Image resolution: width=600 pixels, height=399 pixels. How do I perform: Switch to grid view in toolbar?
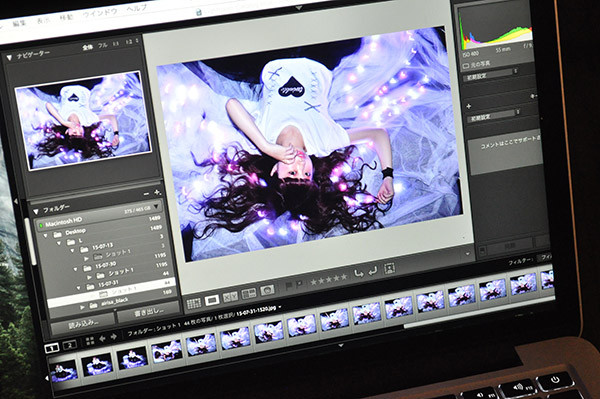[x=194, y=303]
